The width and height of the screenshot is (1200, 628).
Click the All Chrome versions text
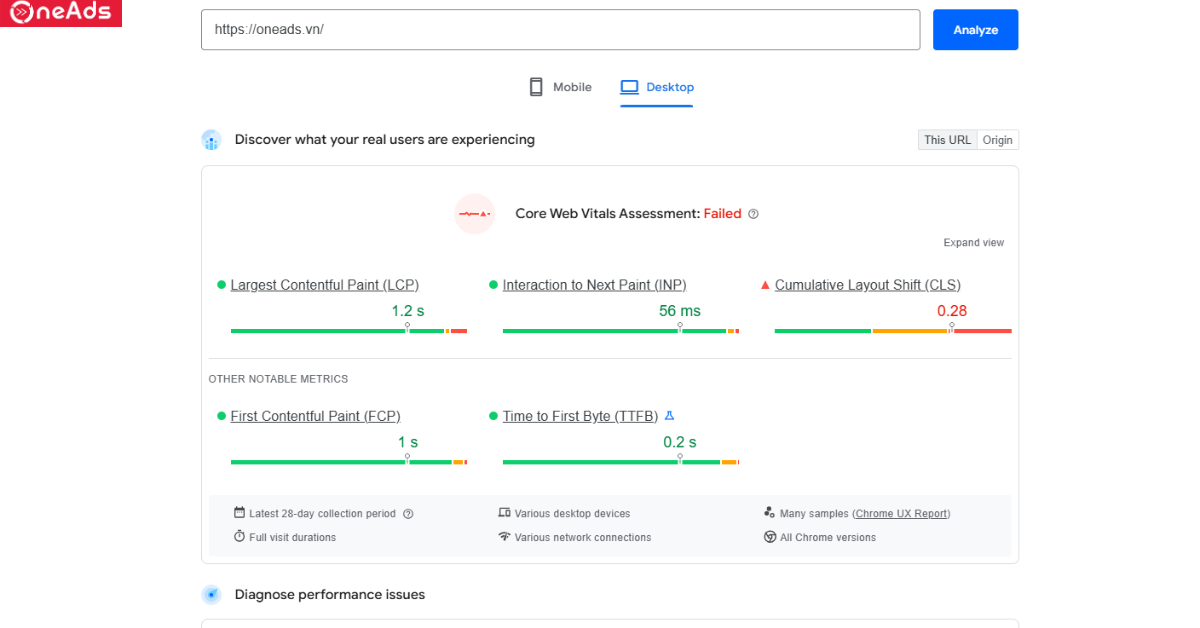tap(828, 538)
